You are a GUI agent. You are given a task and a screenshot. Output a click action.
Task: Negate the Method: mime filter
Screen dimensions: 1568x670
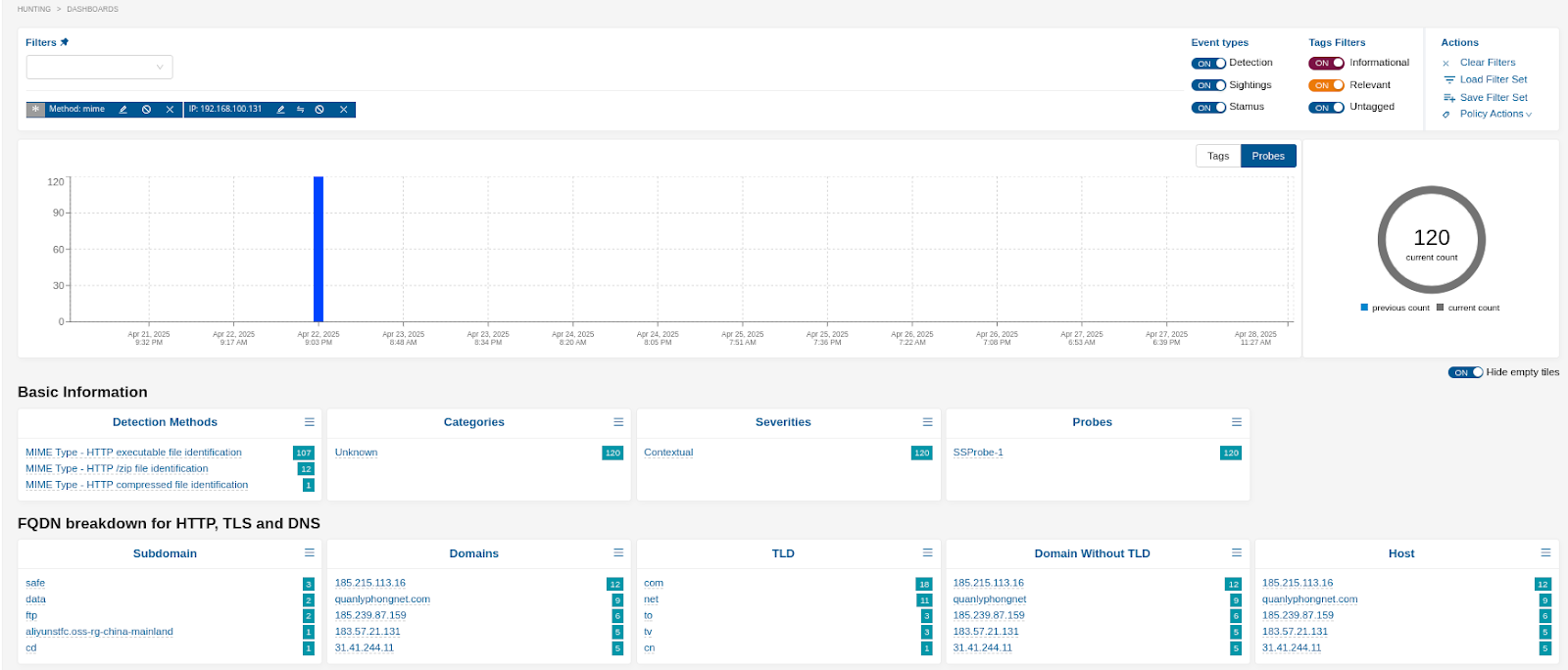click(x=146, y=110)
